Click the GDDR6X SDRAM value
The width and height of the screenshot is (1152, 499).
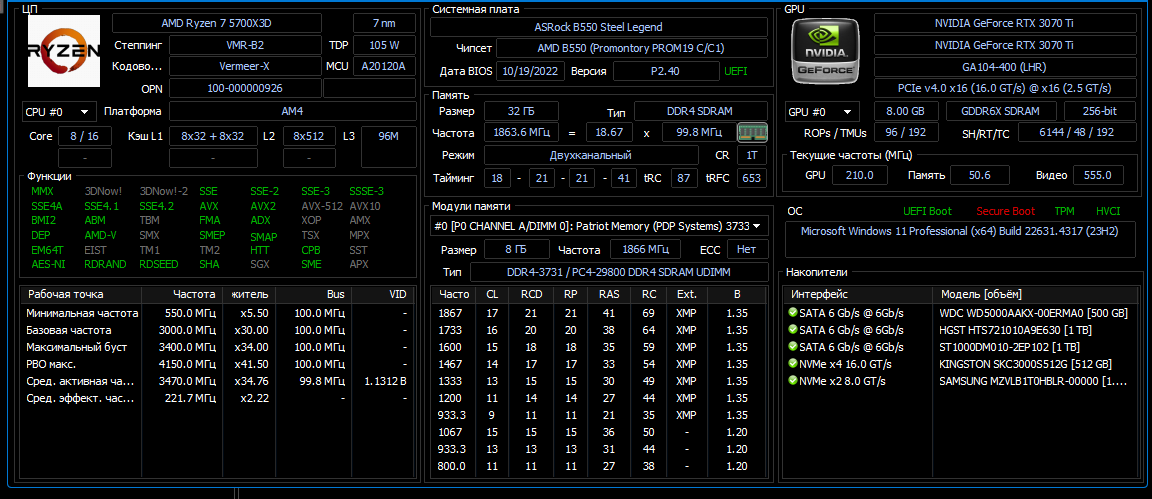point(1001,112)
